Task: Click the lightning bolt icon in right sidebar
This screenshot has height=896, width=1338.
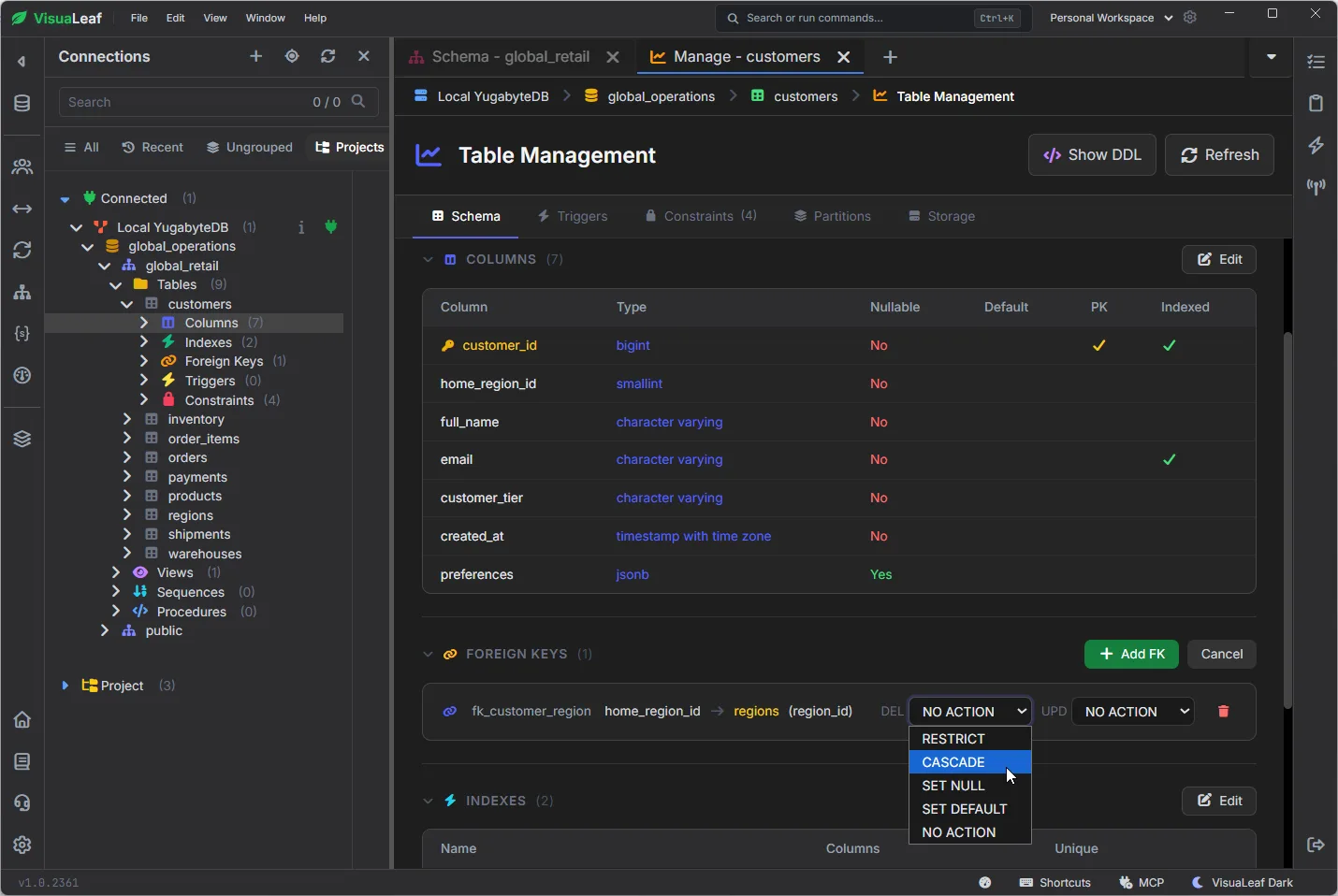Action: pyautogui.click(x=1316, y=145)
